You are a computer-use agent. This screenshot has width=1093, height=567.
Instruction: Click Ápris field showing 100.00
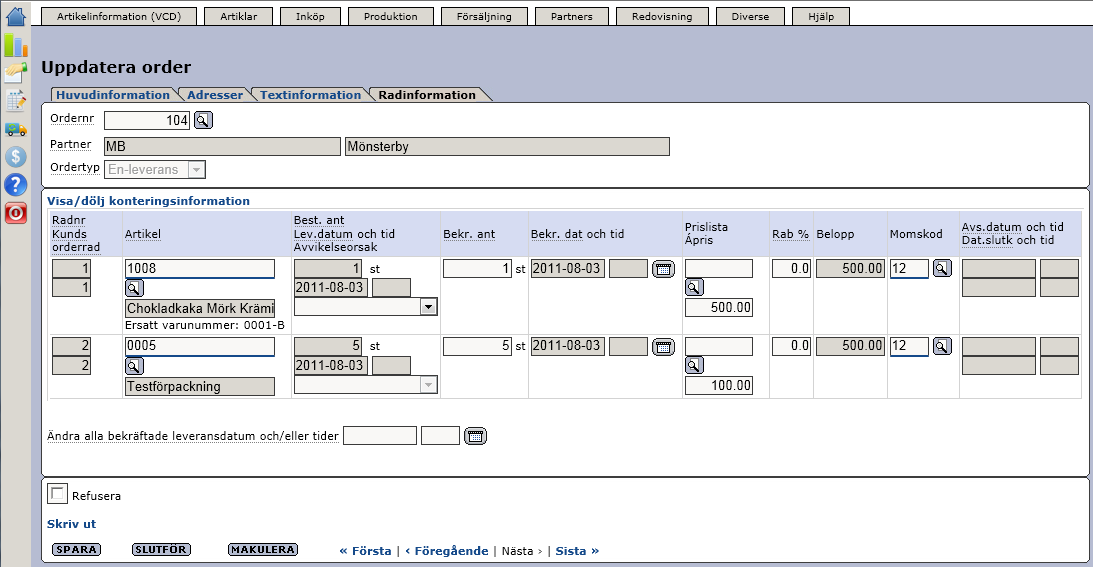pyautogui.click(x=719, y=386)
